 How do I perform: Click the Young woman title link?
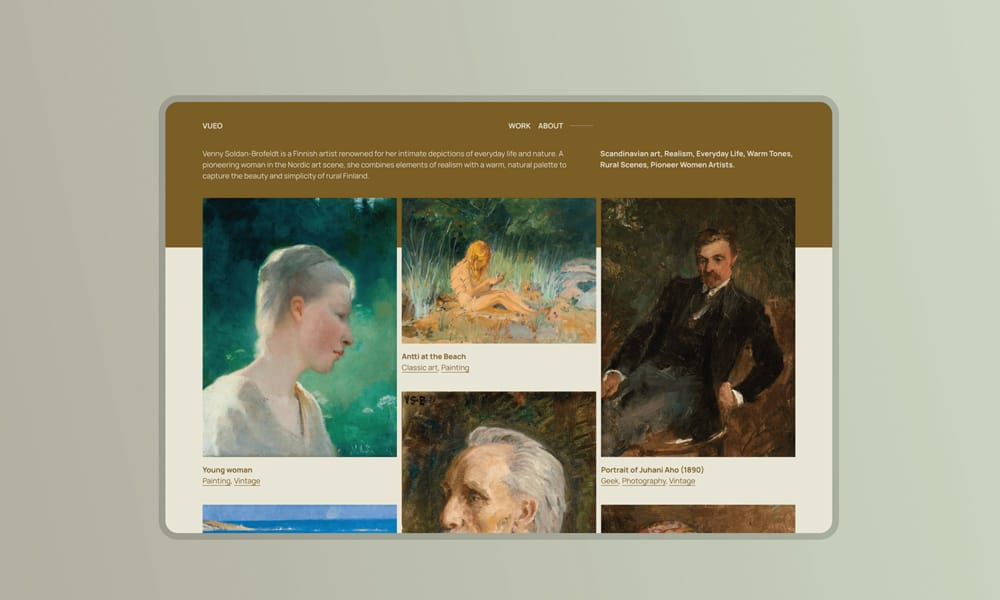227,470
